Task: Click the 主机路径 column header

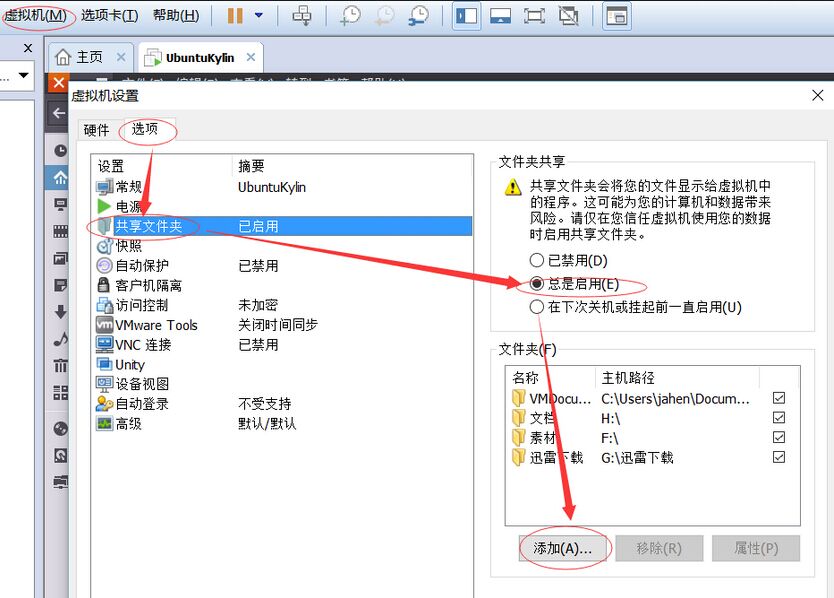Action: [677, 378]
